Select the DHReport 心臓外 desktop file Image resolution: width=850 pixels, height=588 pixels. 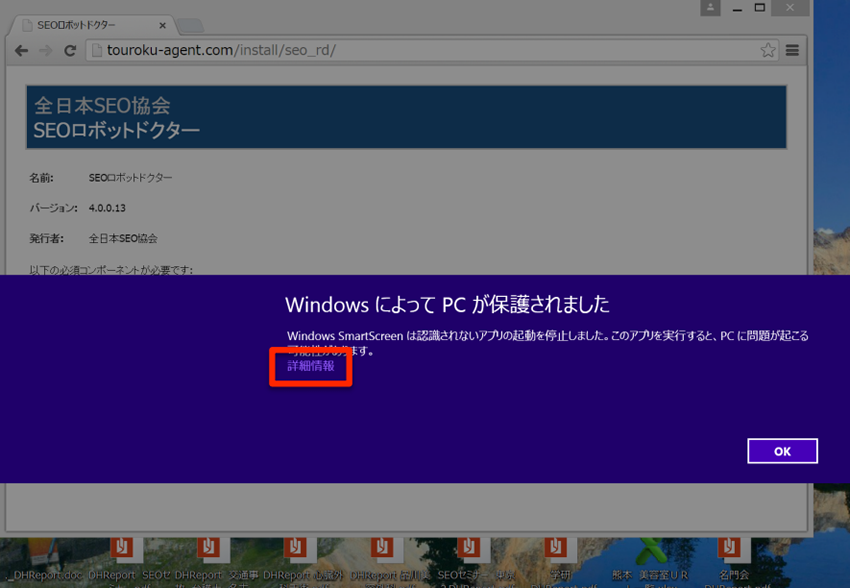click(302, 564)
